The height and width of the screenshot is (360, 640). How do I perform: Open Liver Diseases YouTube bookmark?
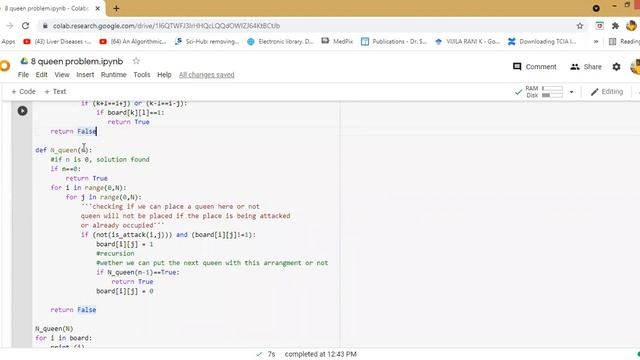[57, 41]
